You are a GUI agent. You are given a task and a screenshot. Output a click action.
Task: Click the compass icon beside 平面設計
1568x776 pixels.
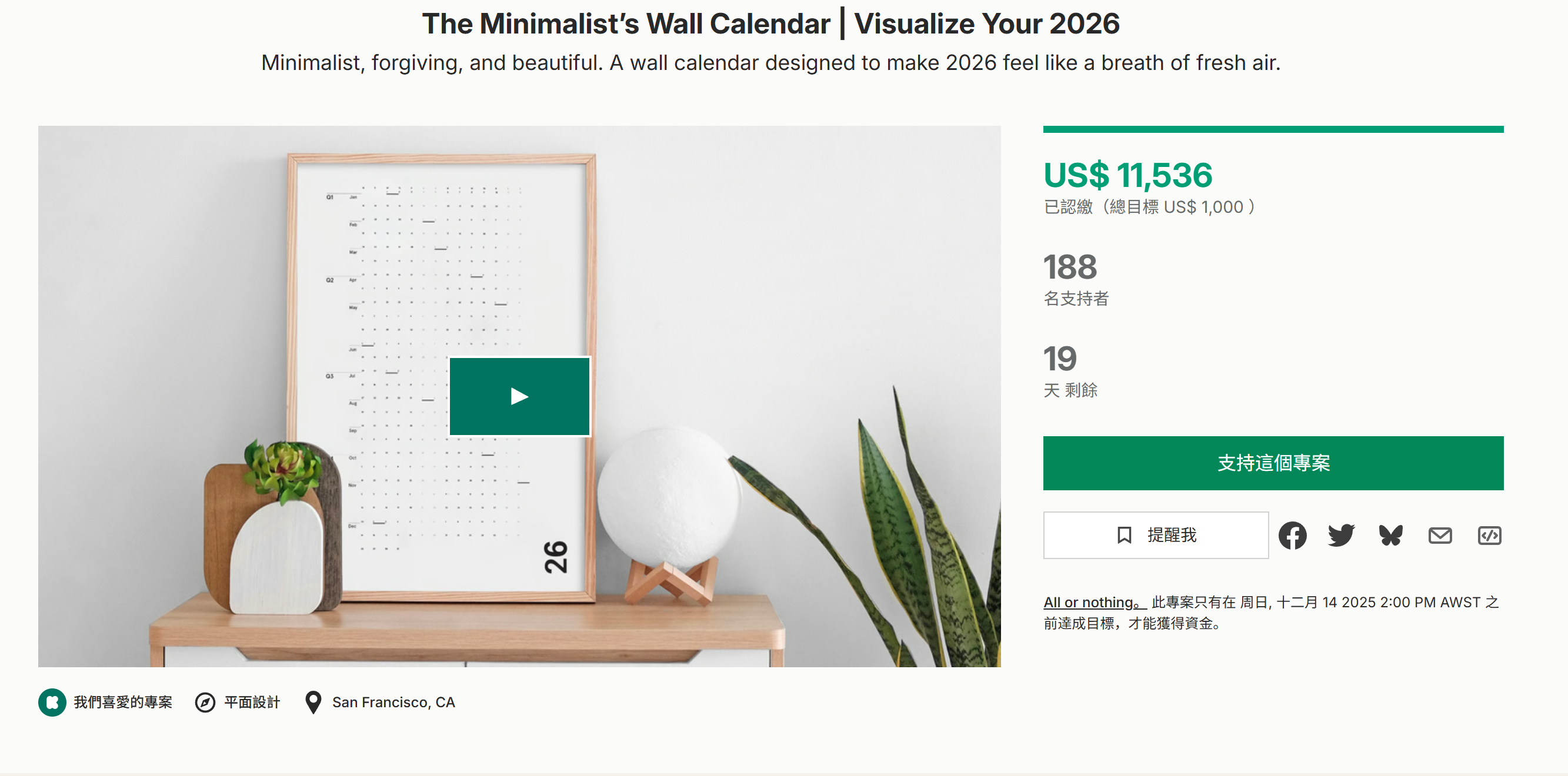pyautogui.click(x=205, y=703)
